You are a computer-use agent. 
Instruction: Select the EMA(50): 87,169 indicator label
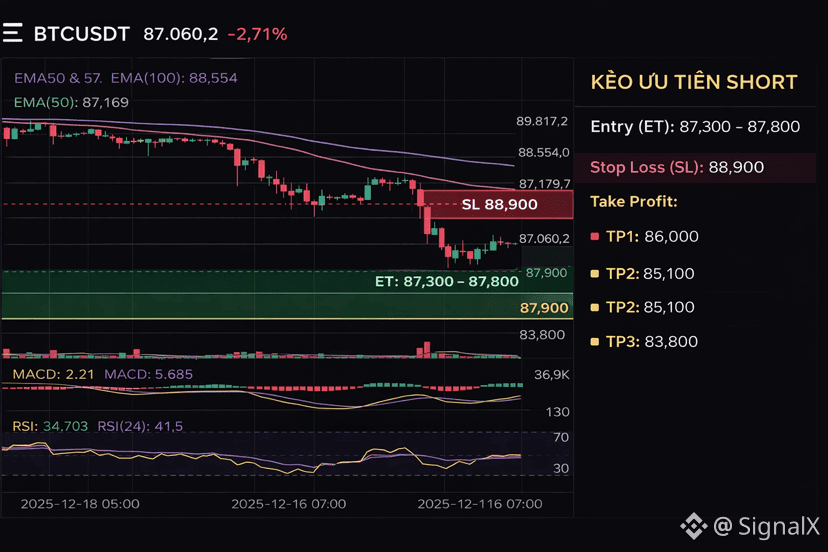pos(71,102)
